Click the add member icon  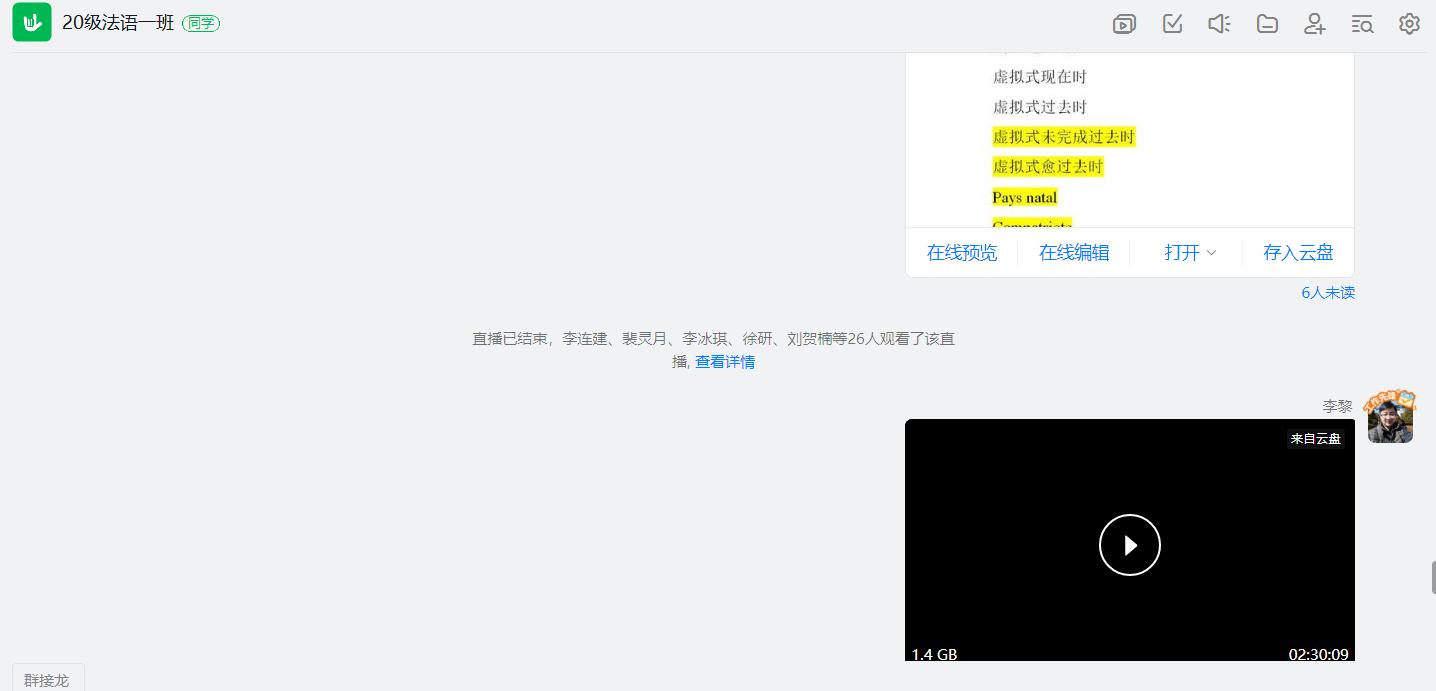click(1315, 24)
